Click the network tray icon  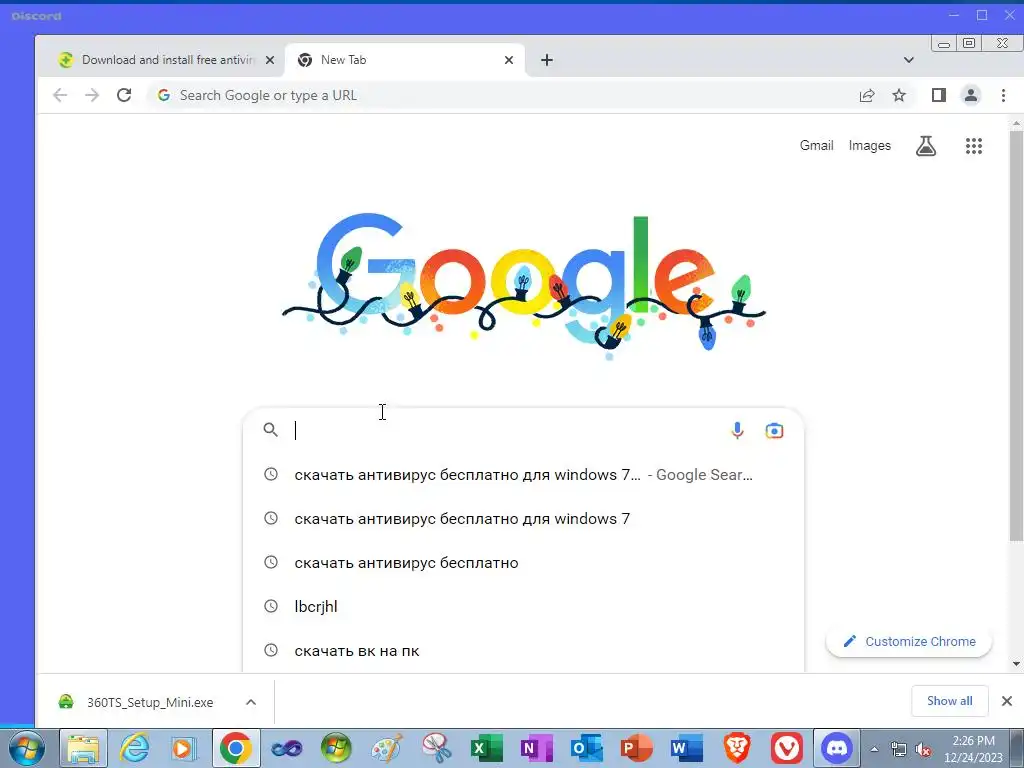pos(899,750)
